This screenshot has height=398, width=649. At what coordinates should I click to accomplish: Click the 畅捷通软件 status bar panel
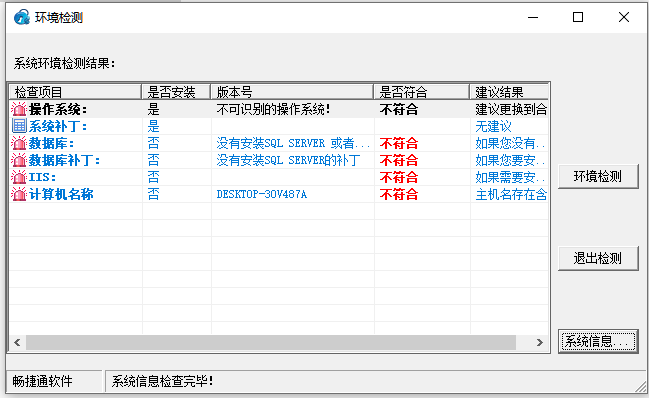point(54,381)
